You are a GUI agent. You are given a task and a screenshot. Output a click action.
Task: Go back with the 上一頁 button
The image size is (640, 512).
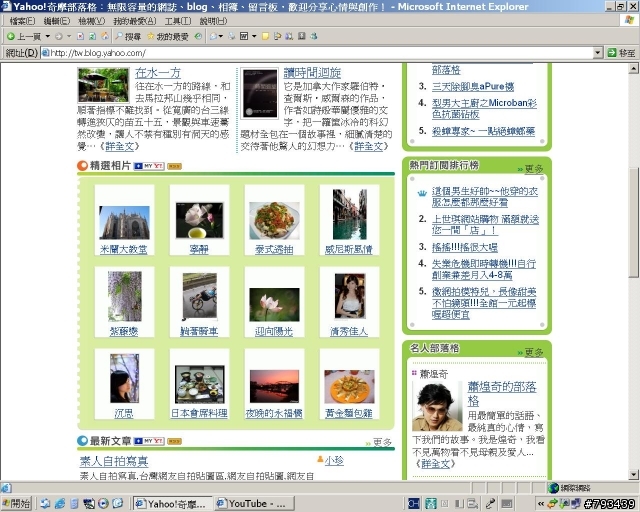pyautogui.click(x=24, y=36)
